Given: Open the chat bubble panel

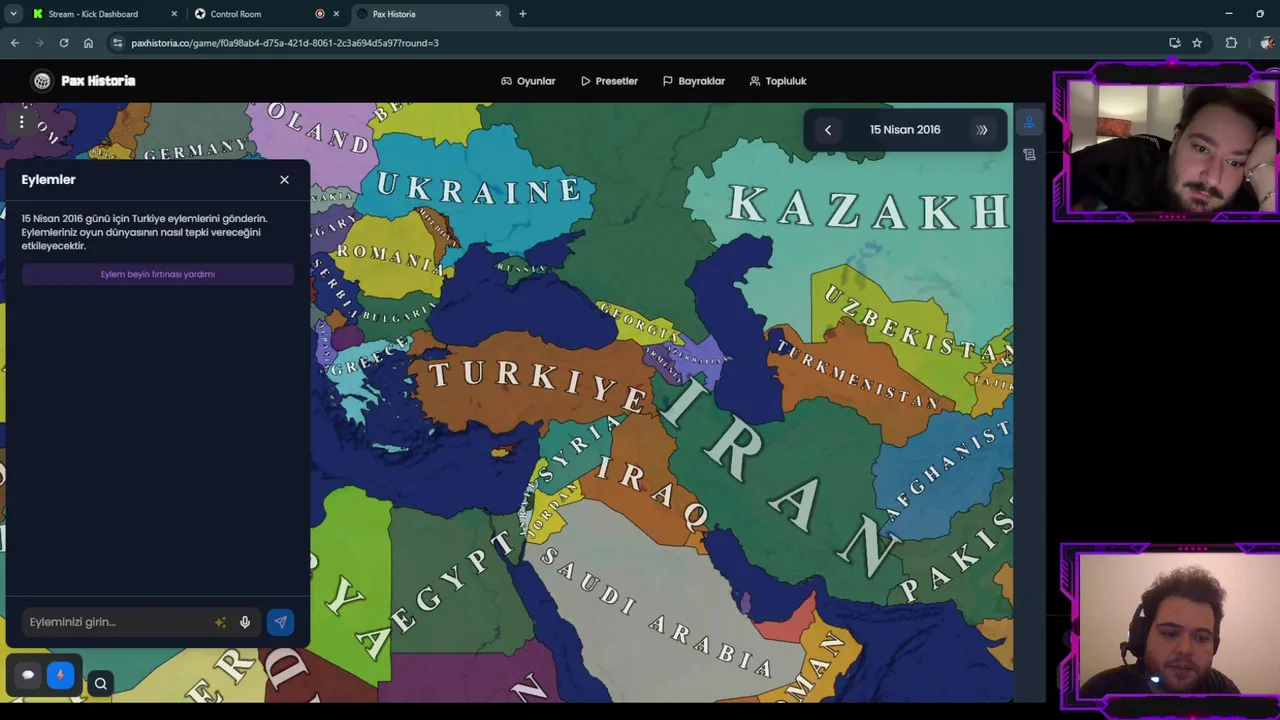Looking at the screenshot, I should (28, 675).
